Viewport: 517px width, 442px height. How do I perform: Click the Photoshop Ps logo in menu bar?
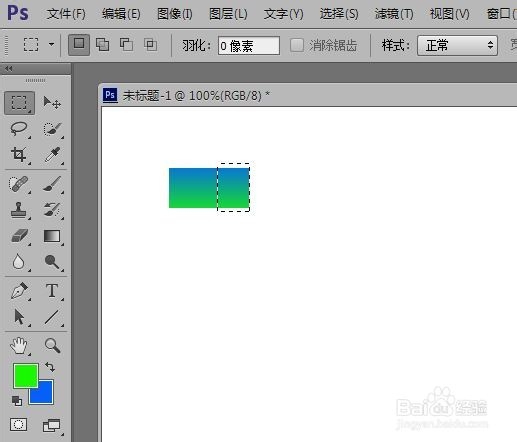pyautogui.click(x=18, y=13)
